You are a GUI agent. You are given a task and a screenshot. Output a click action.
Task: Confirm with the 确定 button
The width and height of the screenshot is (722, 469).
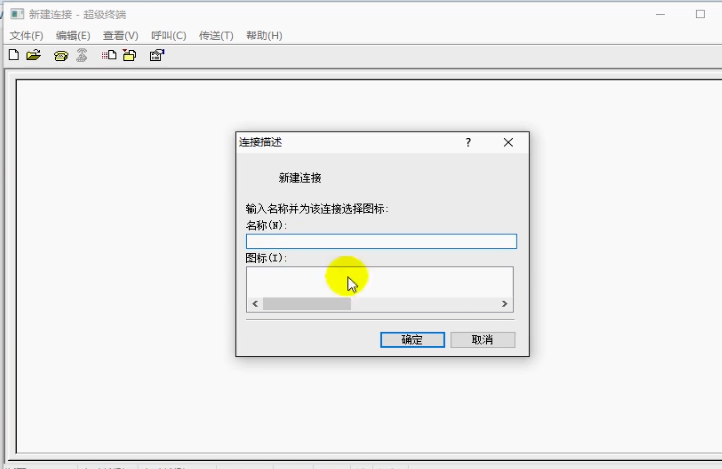pyautogui.click(x=412, y=340)
